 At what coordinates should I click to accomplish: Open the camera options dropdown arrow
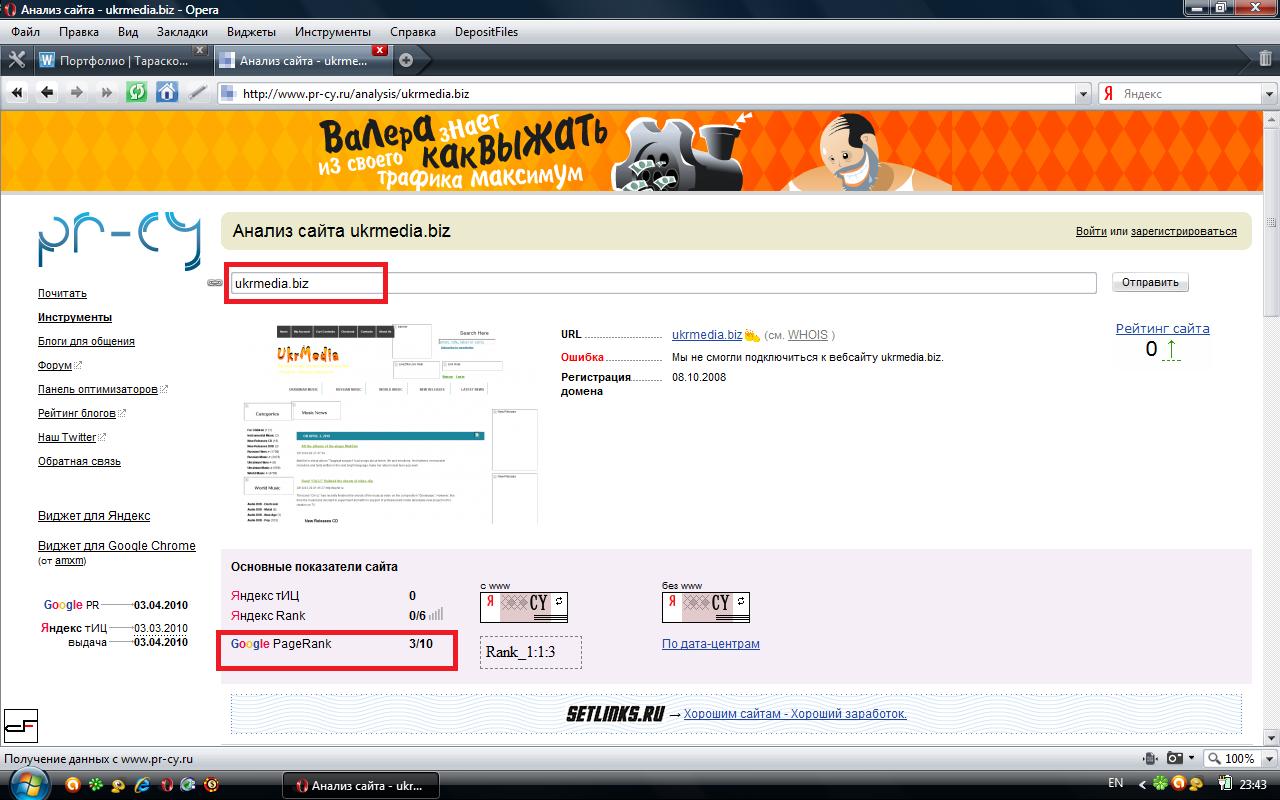pyautogui.click(x=1191, y=759)
